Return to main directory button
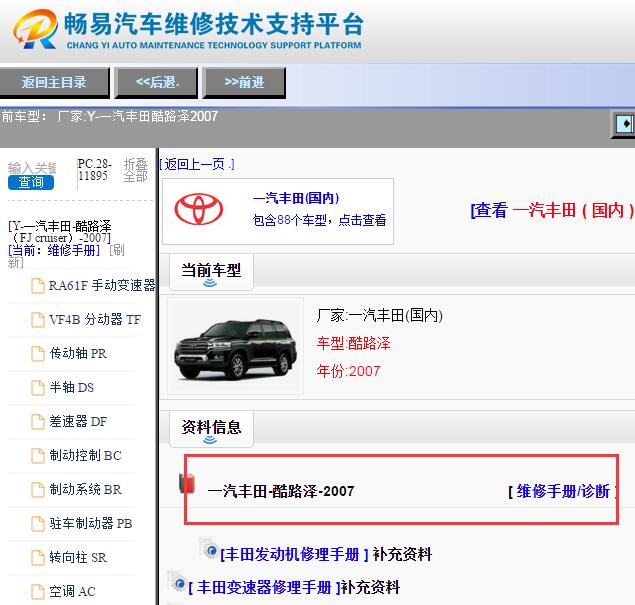This screenshot has width=635, height=605. pyautogui.click(x=54, y=83)
